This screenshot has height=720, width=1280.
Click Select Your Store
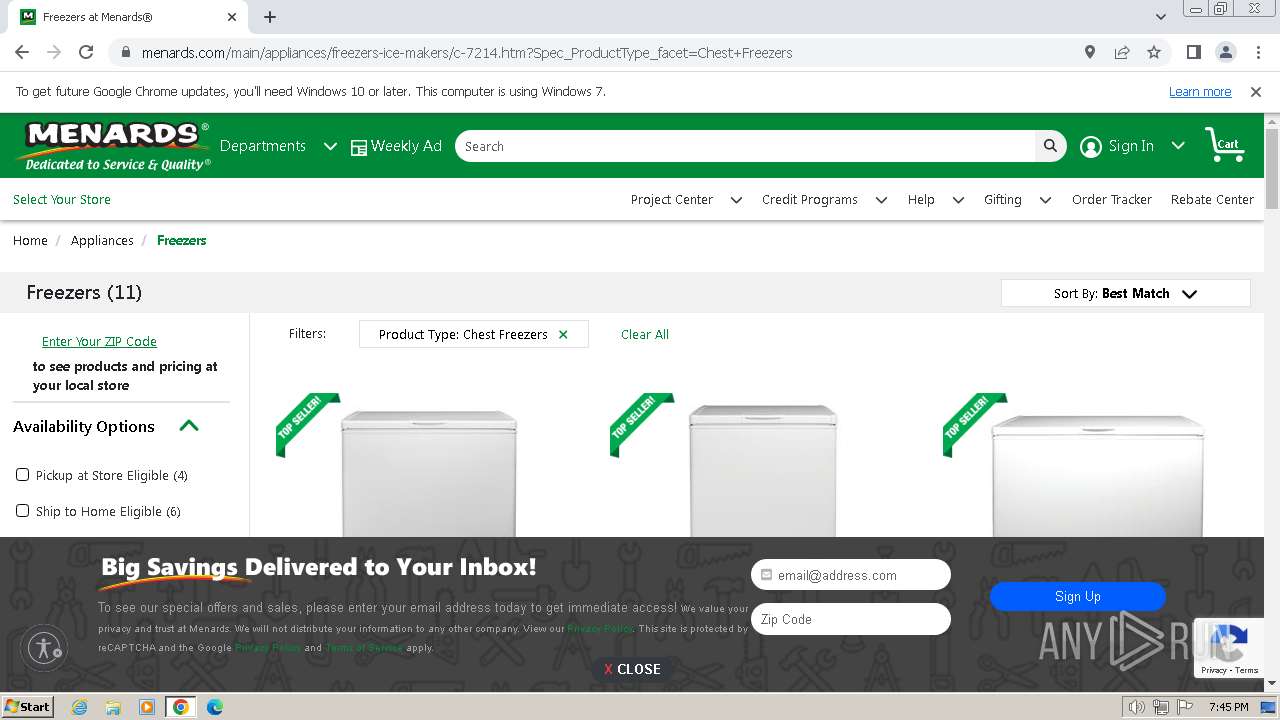[x=62, y=200]
